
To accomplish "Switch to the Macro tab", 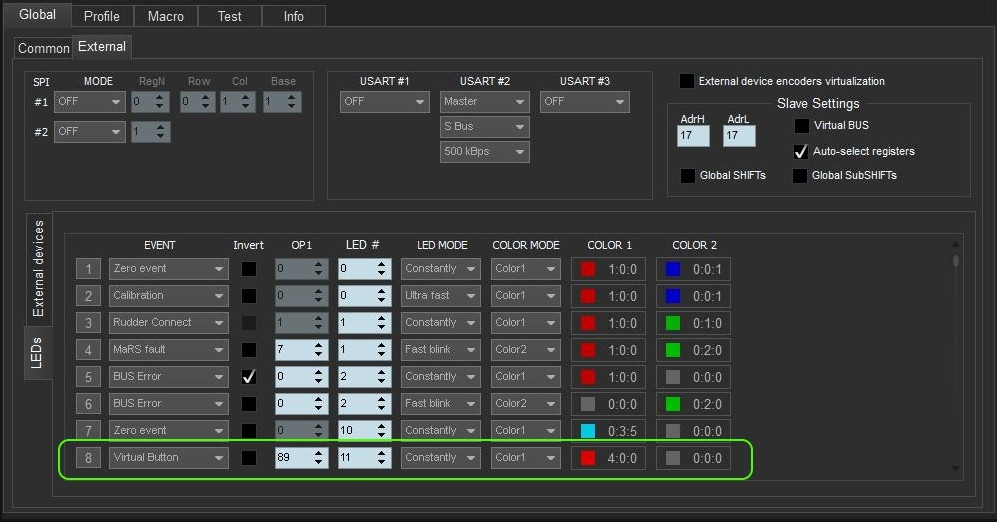I will coord(165,16).
